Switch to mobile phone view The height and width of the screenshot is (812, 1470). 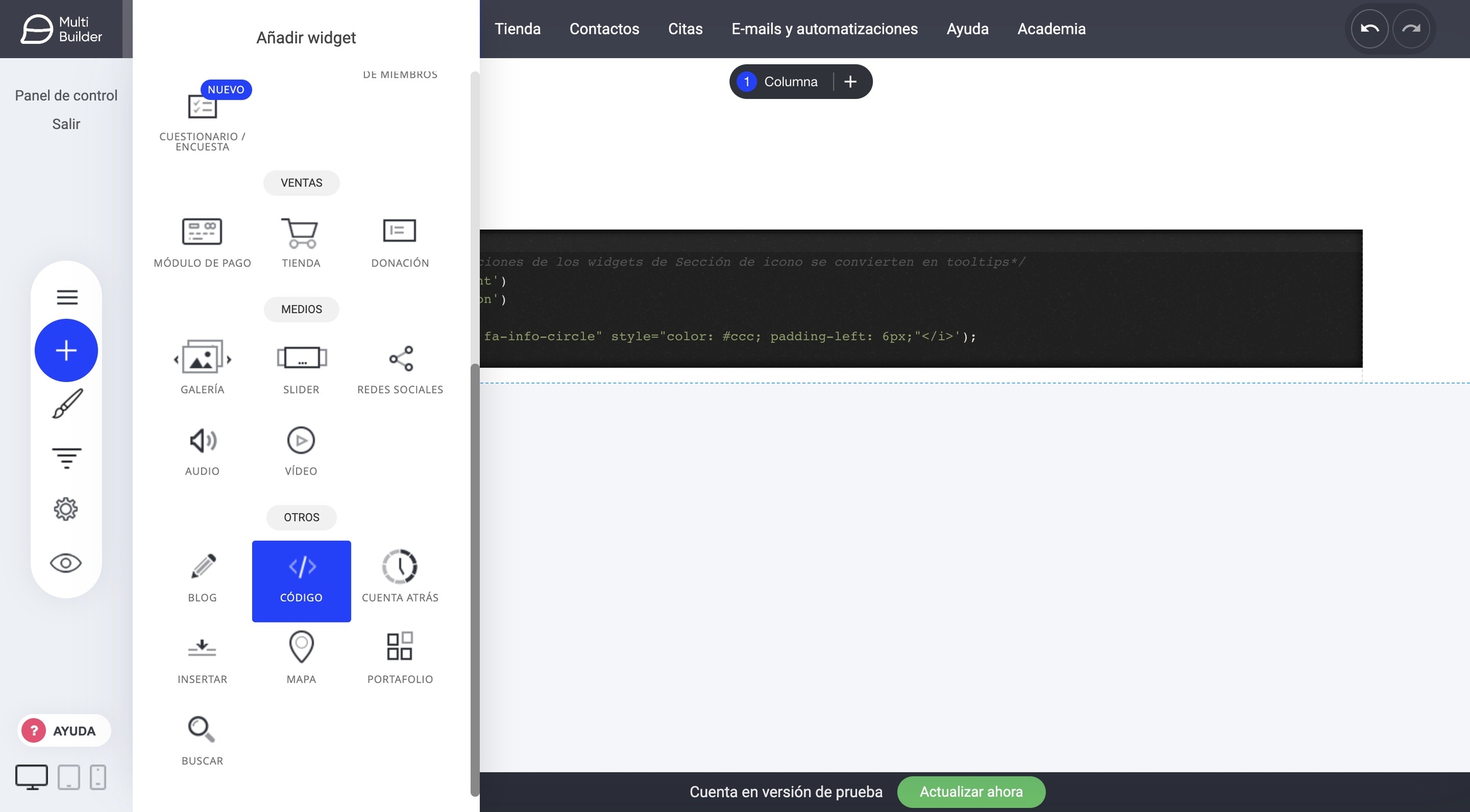98,777
